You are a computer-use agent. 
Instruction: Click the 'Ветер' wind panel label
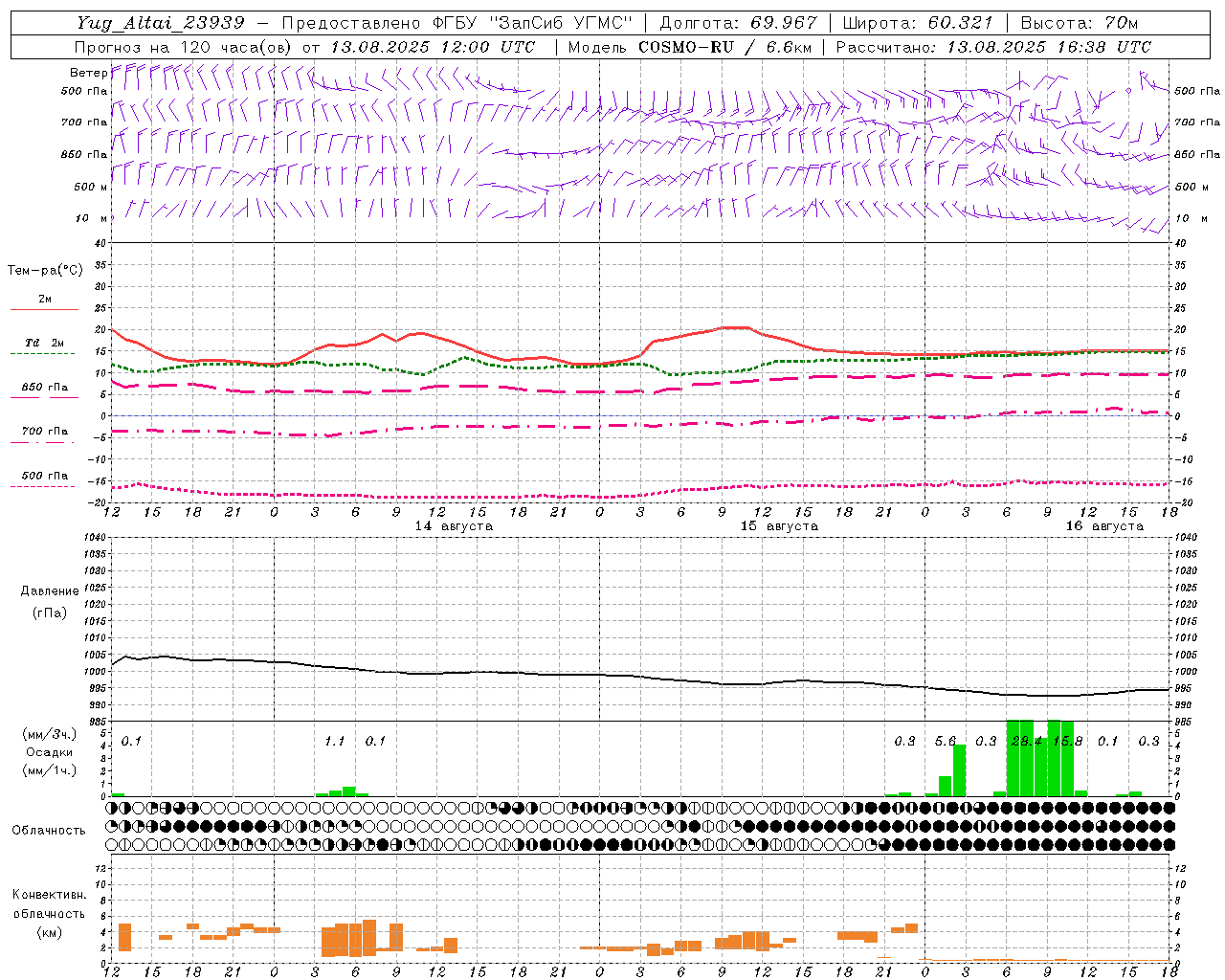click(x=89, y=73)
